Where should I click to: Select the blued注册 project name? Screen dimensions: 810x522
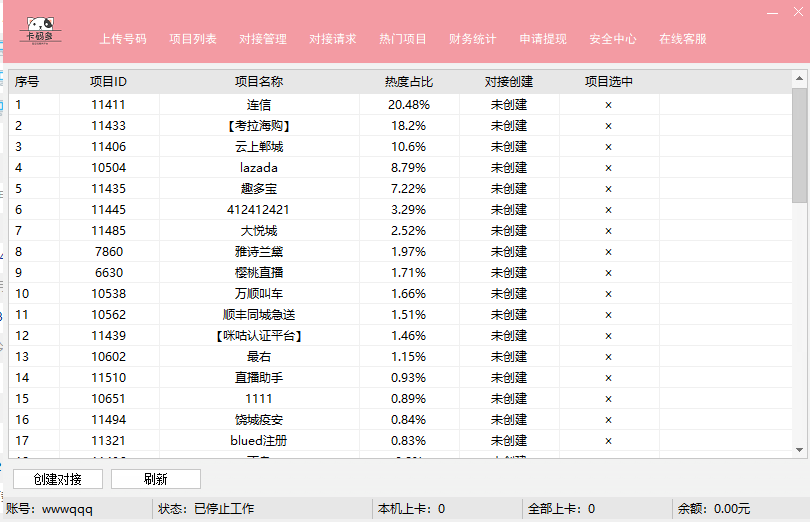click(x=259, y=441)
